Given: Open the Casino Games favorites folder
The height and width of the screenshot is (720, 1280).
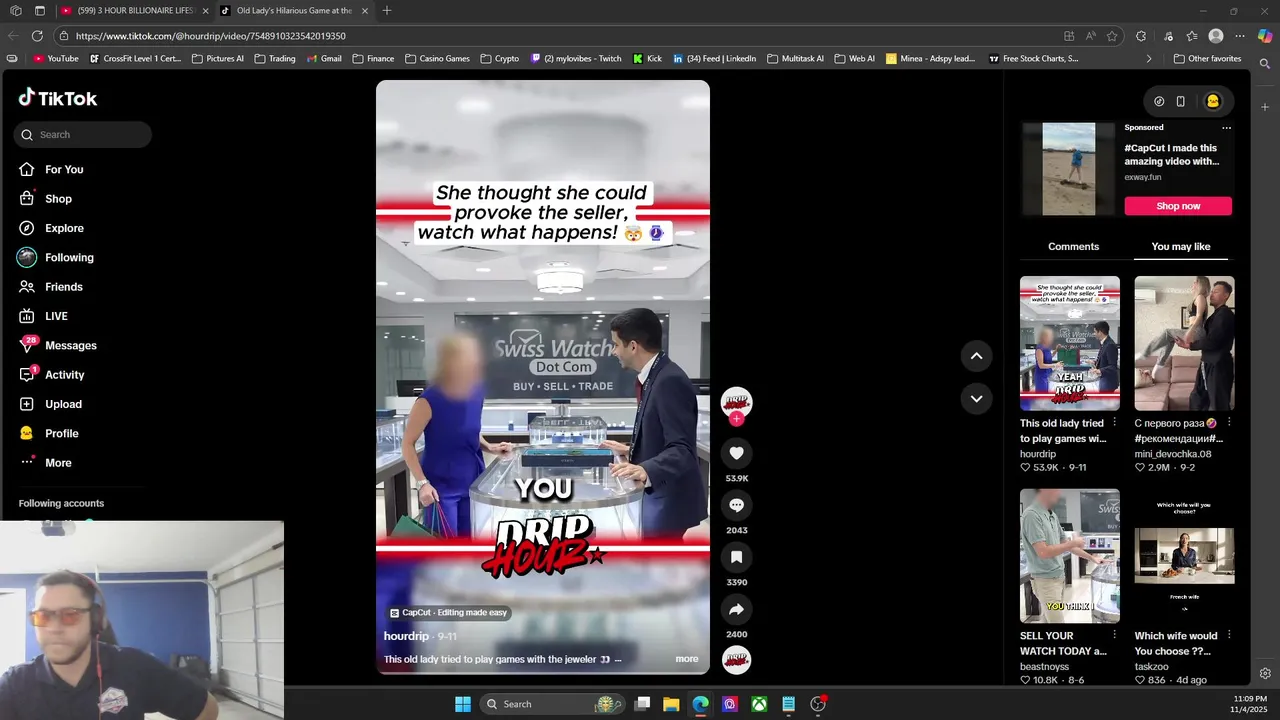Looking at the screenshot, I should click(437, 59).
